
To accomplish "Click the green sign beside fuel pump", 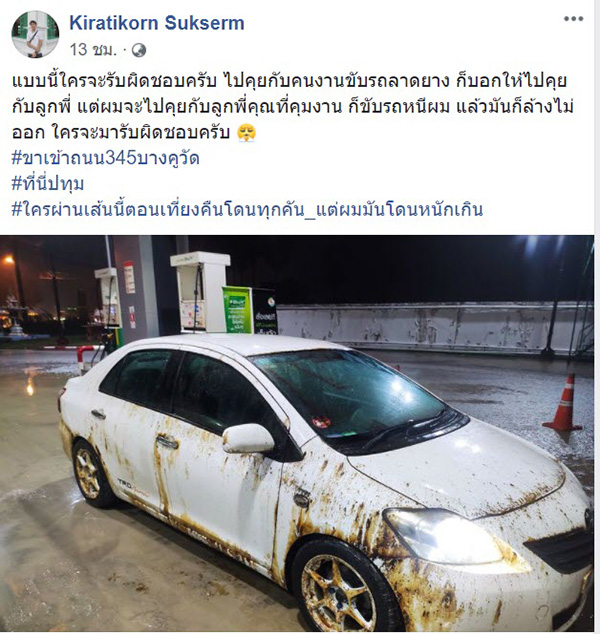I will 237,310.
